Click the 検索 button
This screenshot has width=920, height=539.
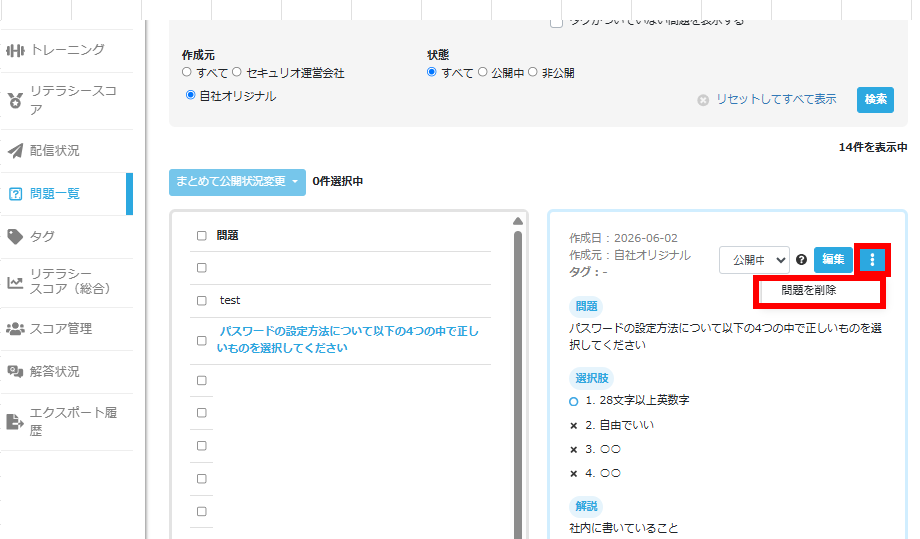coord(875,100)
